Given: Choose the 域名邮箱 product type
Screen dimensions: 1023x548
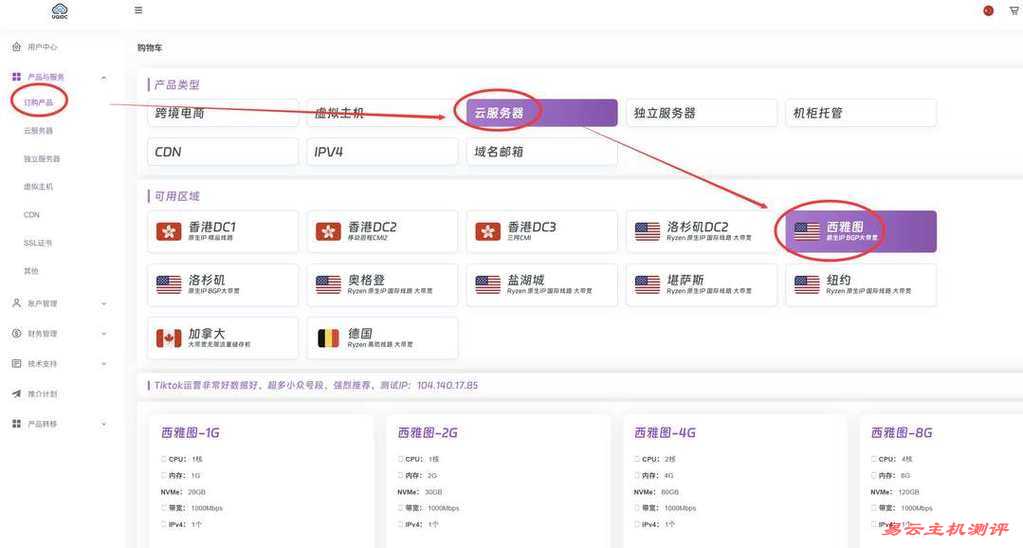Looking at the screenshot, I should tap(542, 151).
